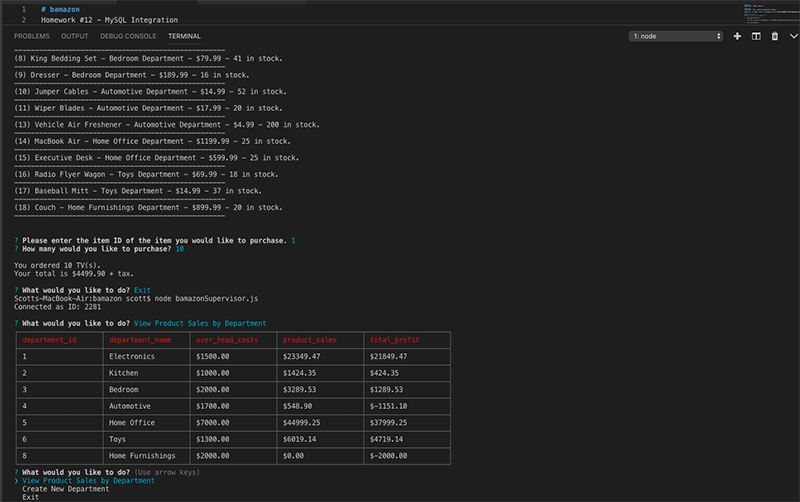Viewport: 800px width, 502px height.
Task: Split the terminal panel
Action: [x=756, y=36]
